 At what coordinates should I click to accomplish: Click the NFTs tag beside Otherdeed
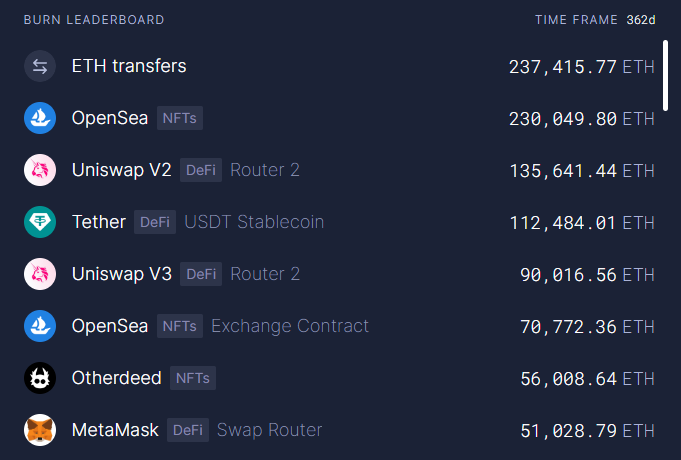192,378
